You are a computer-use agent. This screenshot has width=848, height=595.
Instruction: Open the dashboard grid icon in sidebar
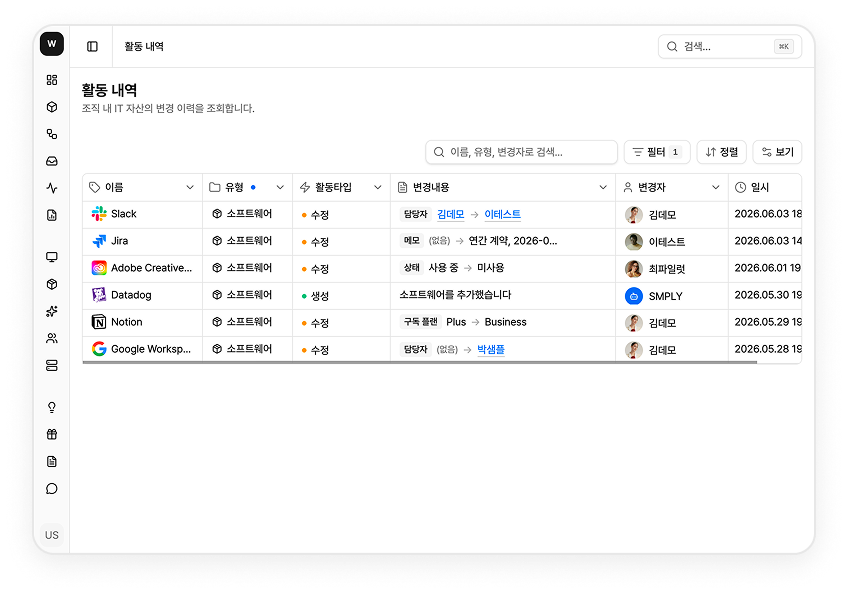point(52,80)
